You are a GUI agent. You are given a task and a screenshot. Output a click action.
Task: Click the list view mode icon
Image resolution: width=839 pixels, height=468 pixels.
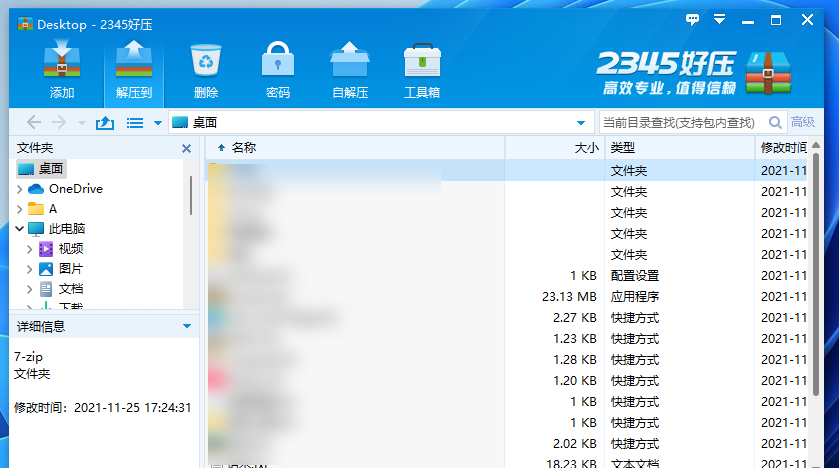135,123
